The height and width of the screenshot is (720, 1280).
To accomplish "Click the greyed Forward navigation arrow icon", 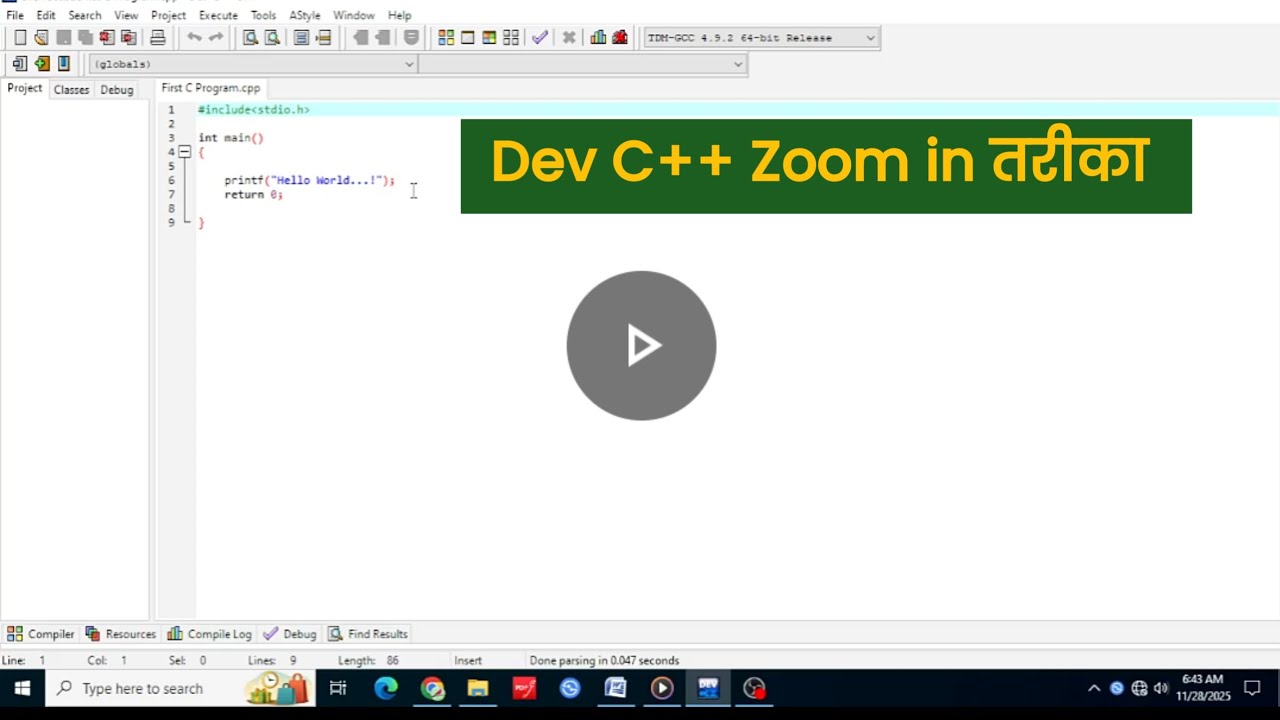I will tap(383, 38).
